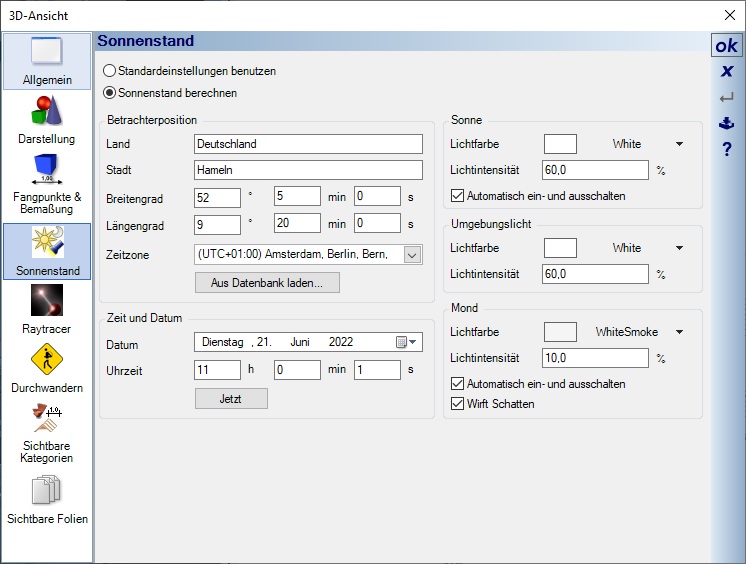Open Fangpunkte & Bemaßung settings
The image size is (746, 564).
[47, 185]
